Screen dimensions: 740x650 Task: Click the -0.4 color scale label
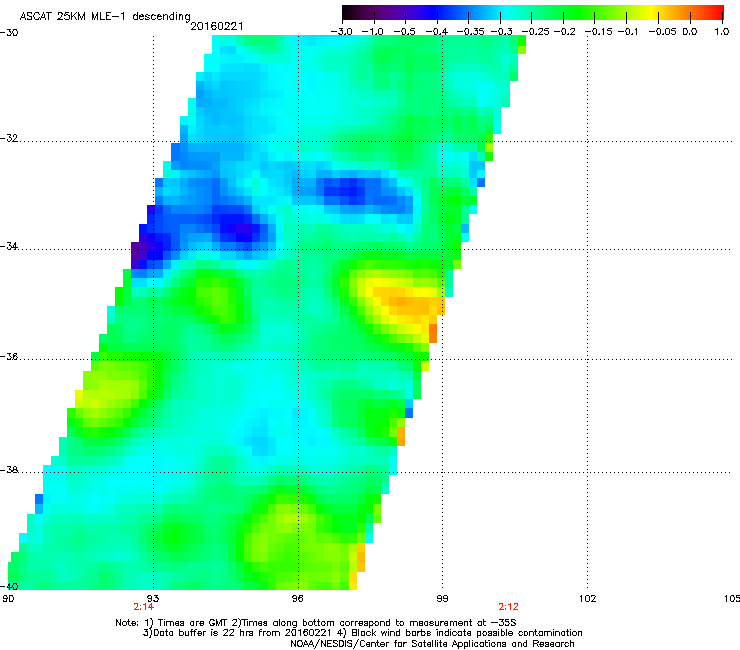point(437,32)
